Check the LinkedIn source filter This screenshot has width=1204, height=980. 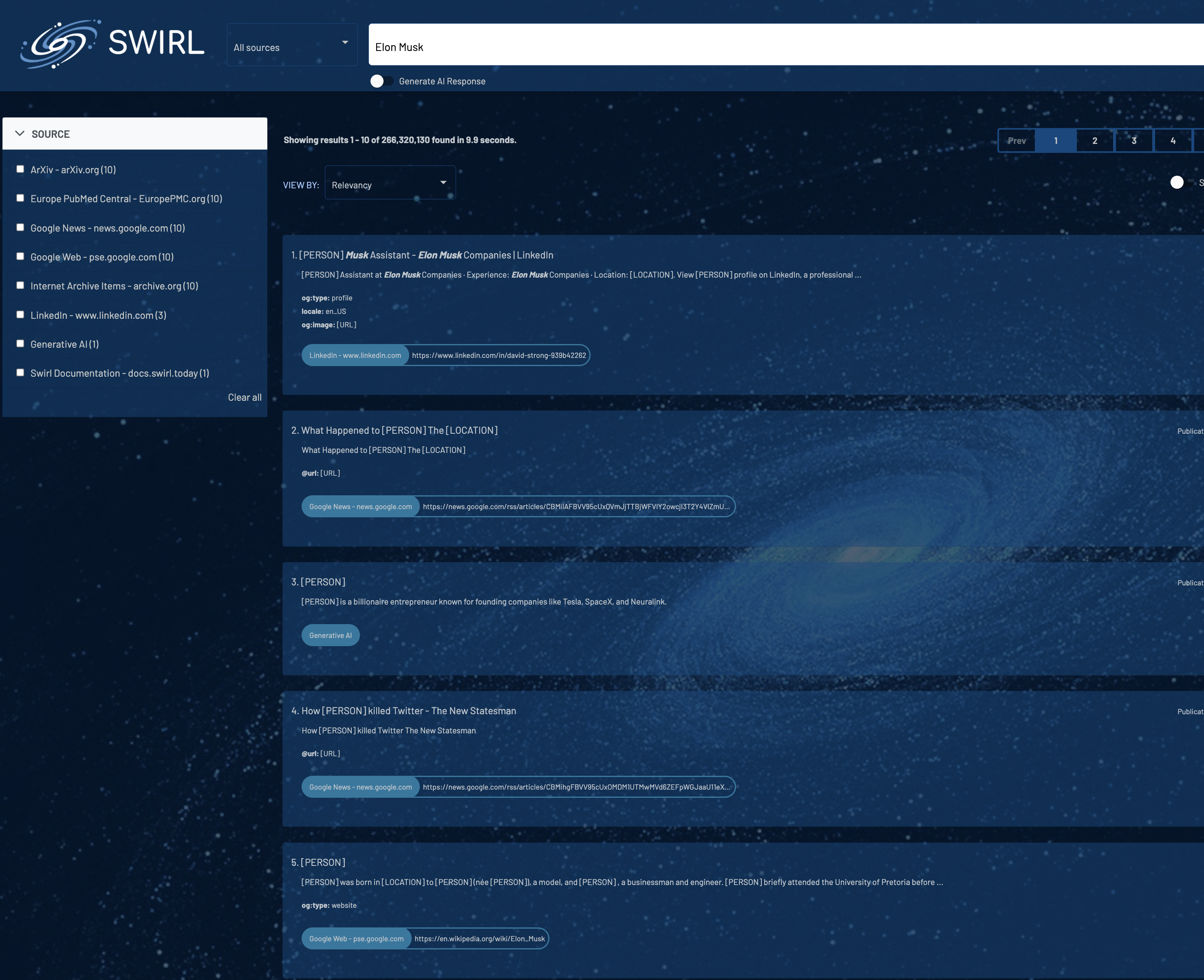coord(20,315)
